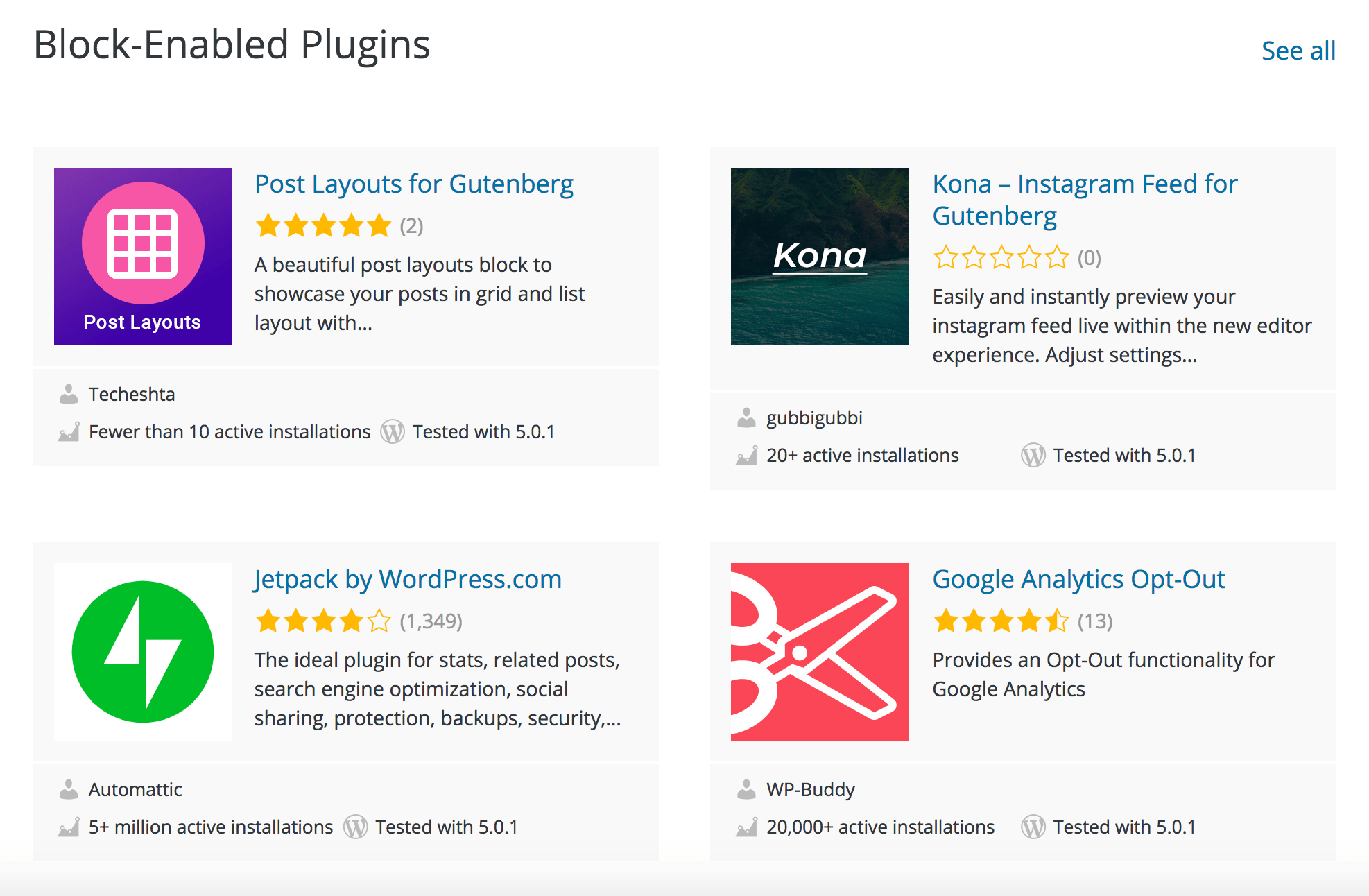The image size is (1369, 896).
Task: Click installations chart icon for WP-Buddy plugin
Action: tap(746, 827)
